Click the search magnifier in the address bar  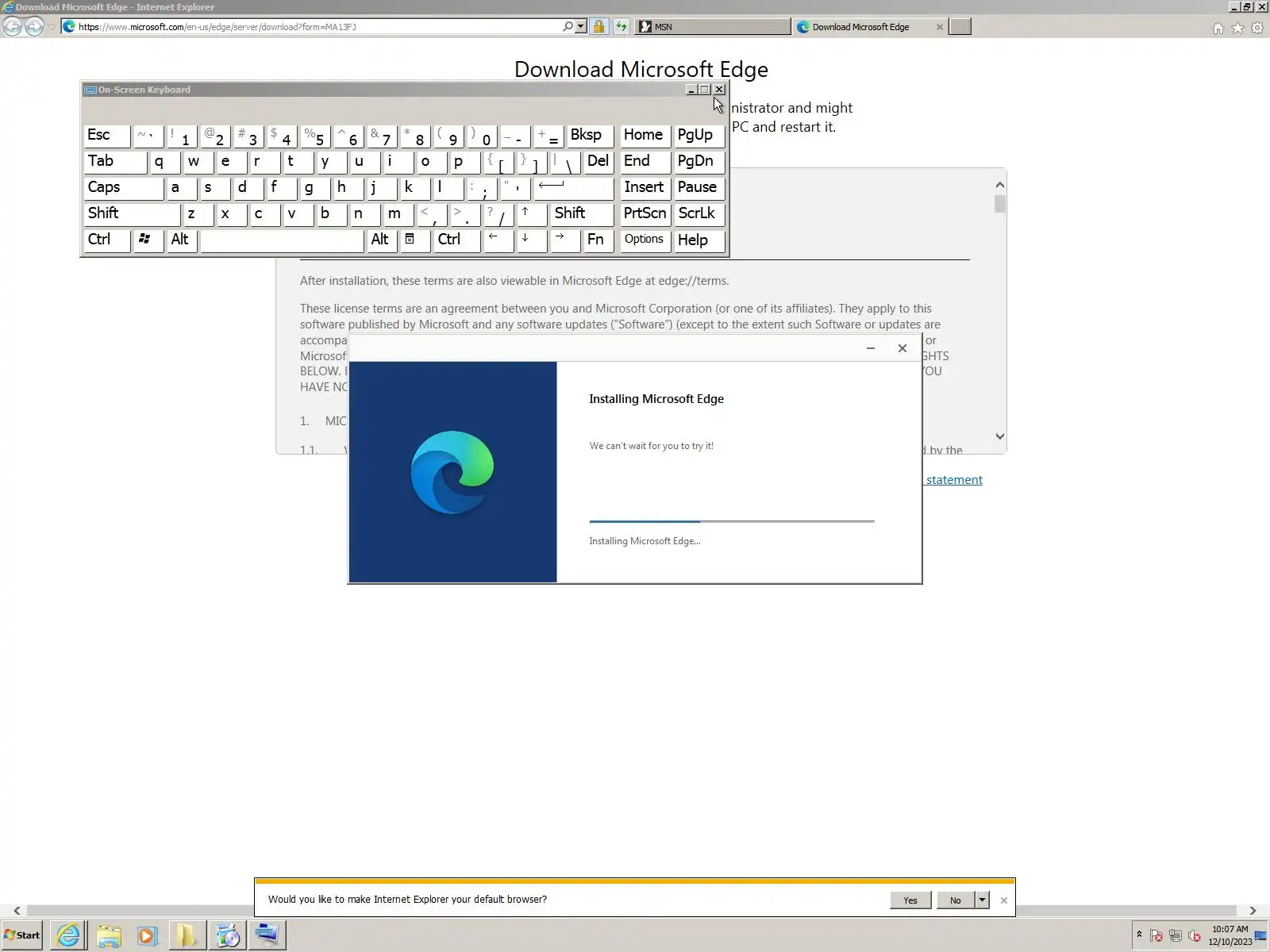pyautogui.click(x=568, y=27)
